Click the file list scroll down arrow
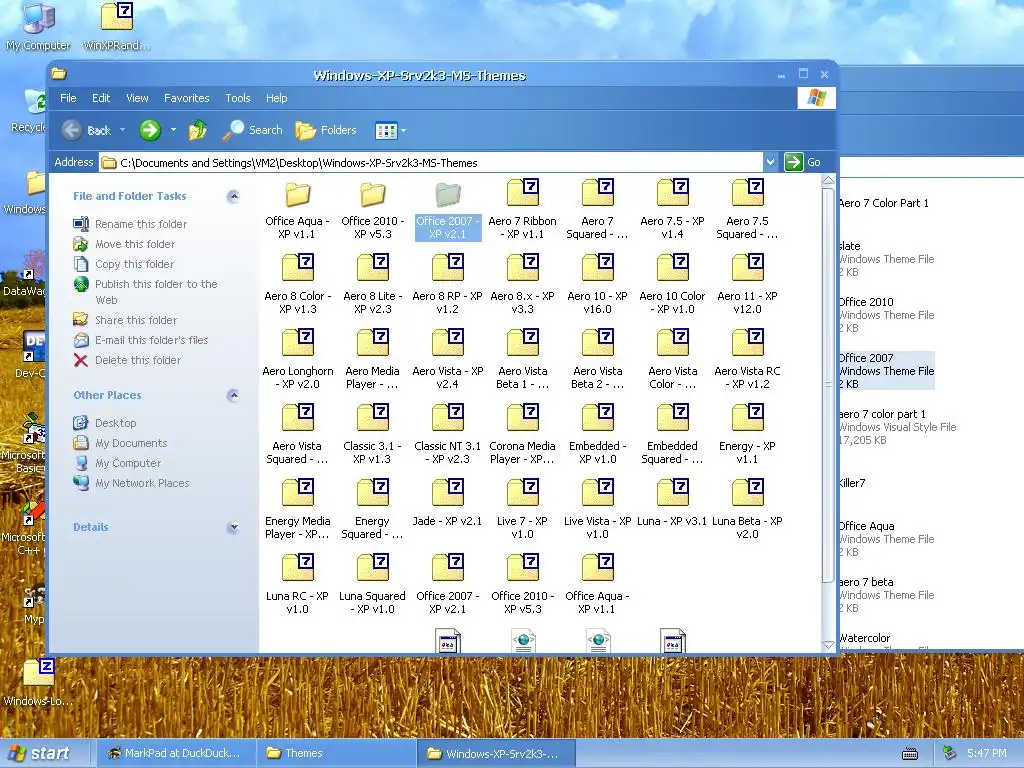This screenshot has width=1024, height=768. 828,645
